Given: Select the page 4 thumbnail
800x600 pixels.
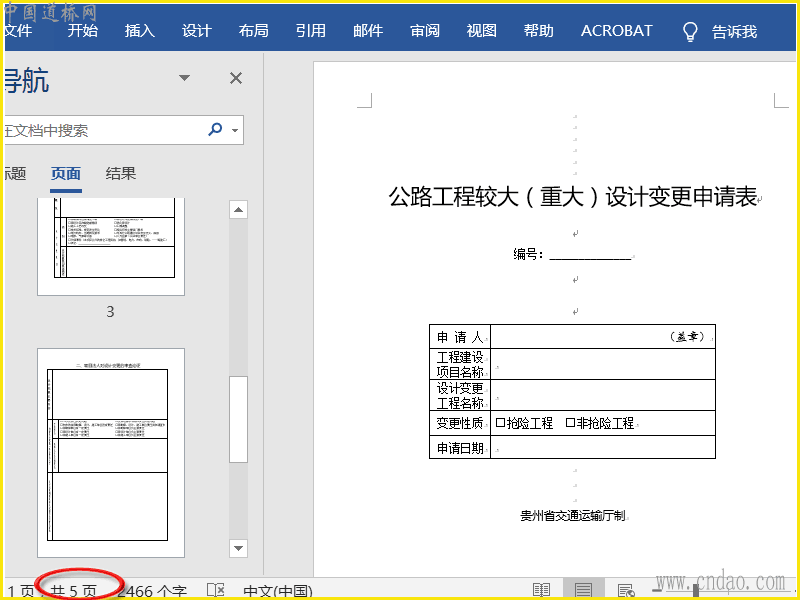Looking at the screenshot, I should pyautogui.click(x=111, y=453).
